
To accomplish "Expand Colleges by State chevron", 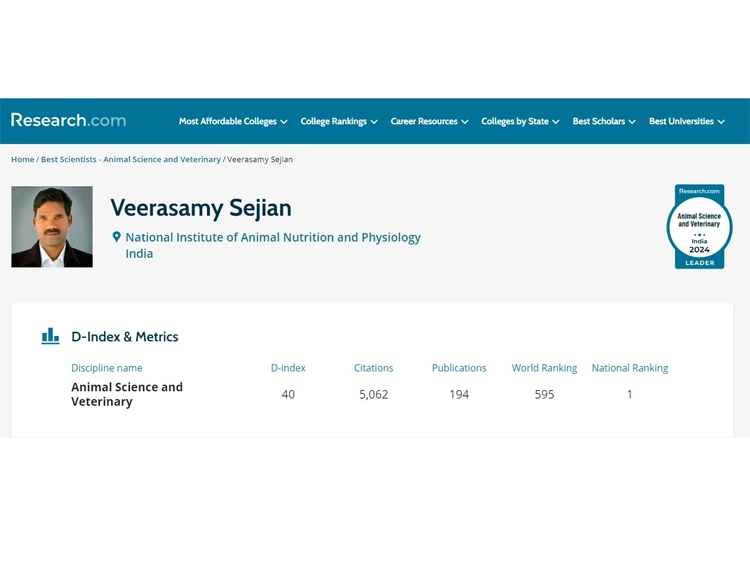I will coord(556,122).
